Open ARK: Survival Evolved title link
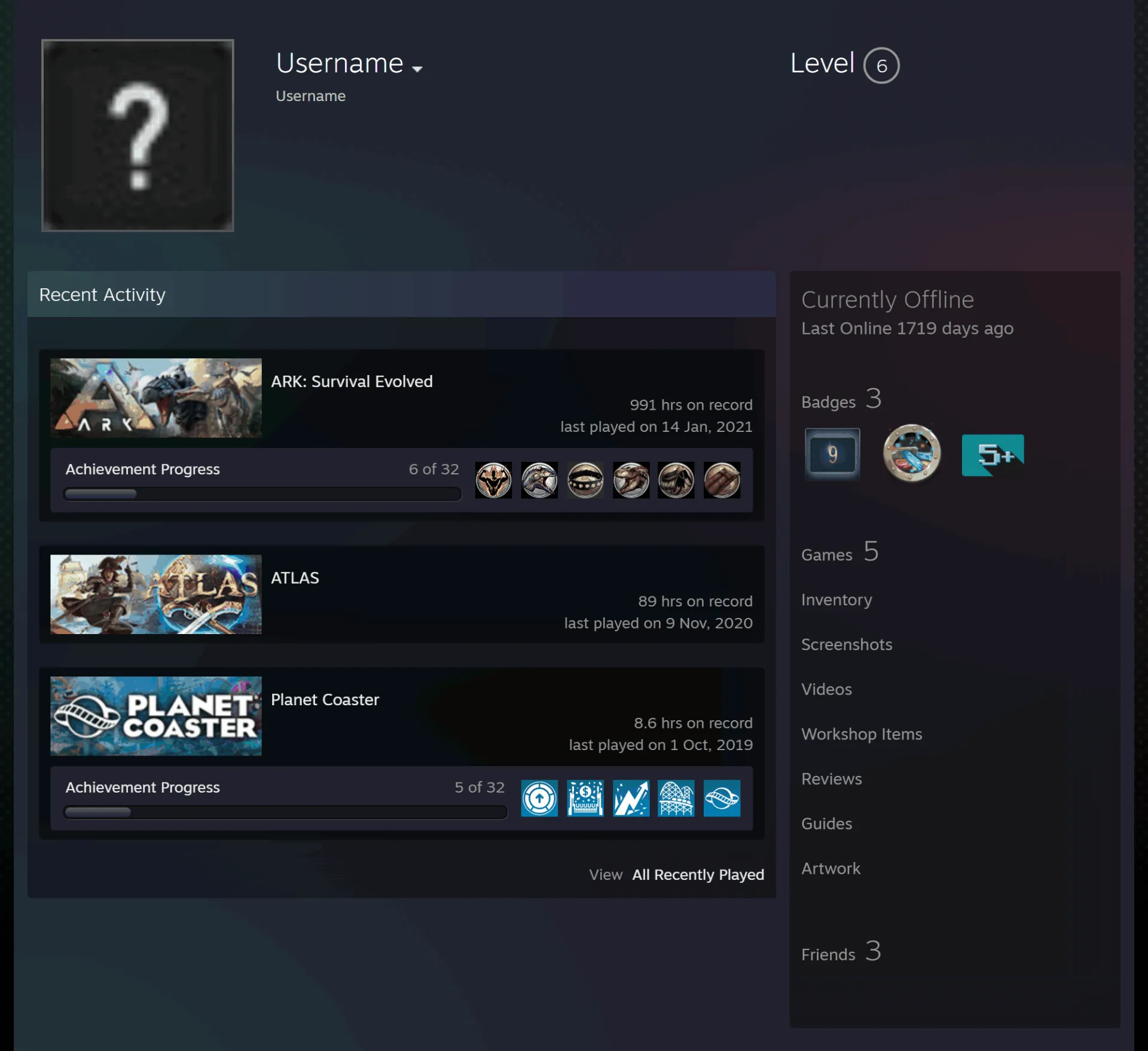 click(352, 382)
